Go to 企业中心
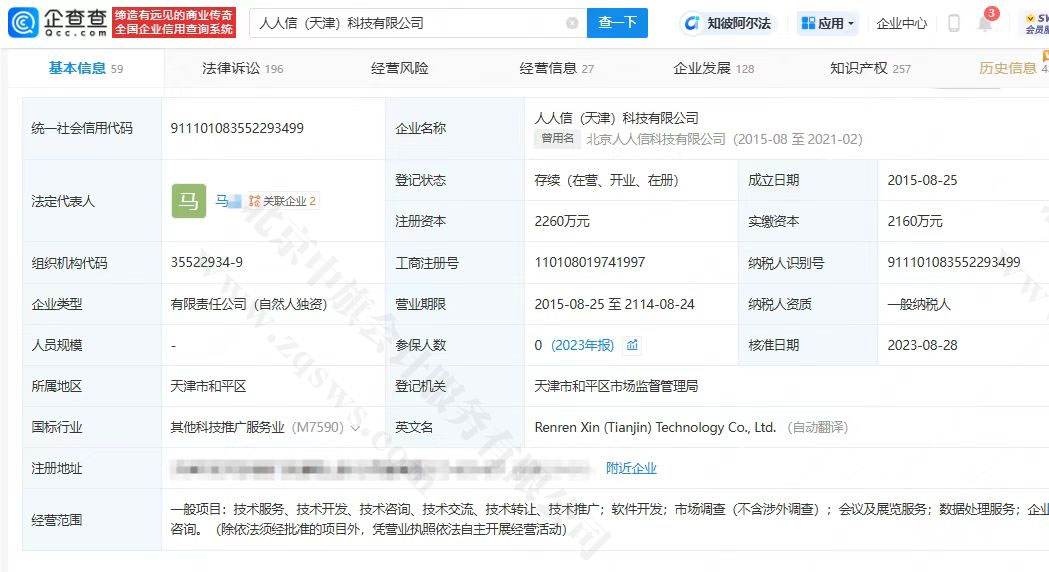 pos(901,23)
